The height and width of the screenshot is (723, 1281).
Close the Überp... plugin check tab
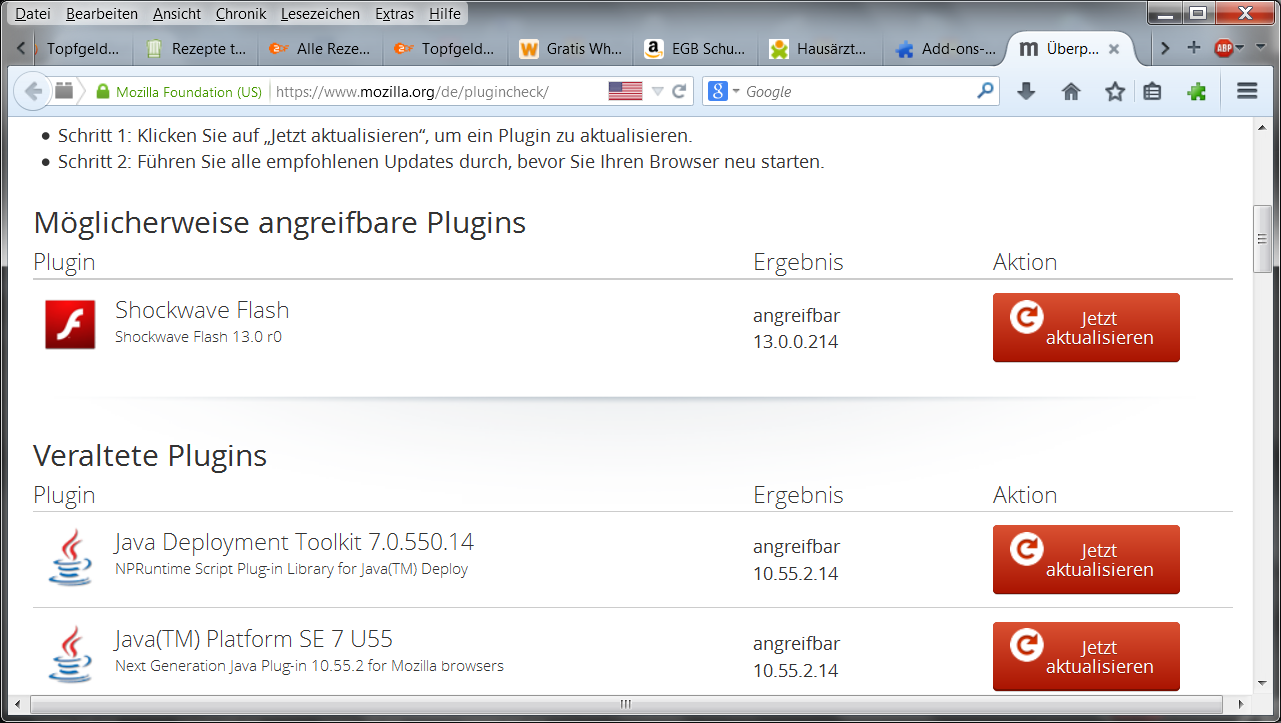(1114, 49)
